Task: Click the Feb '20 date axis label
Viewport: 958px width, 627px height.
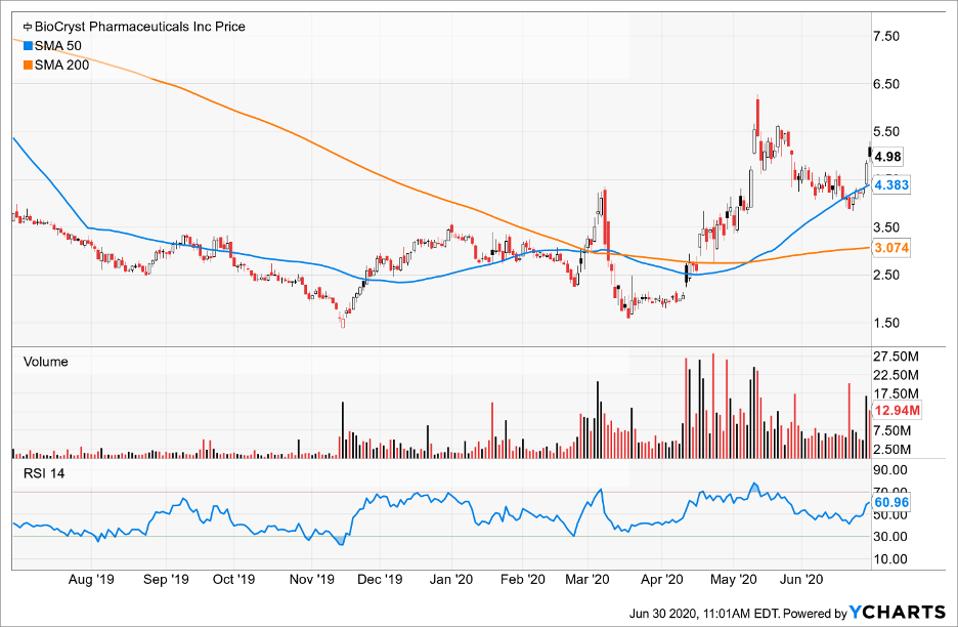Action: coord(522,579)
